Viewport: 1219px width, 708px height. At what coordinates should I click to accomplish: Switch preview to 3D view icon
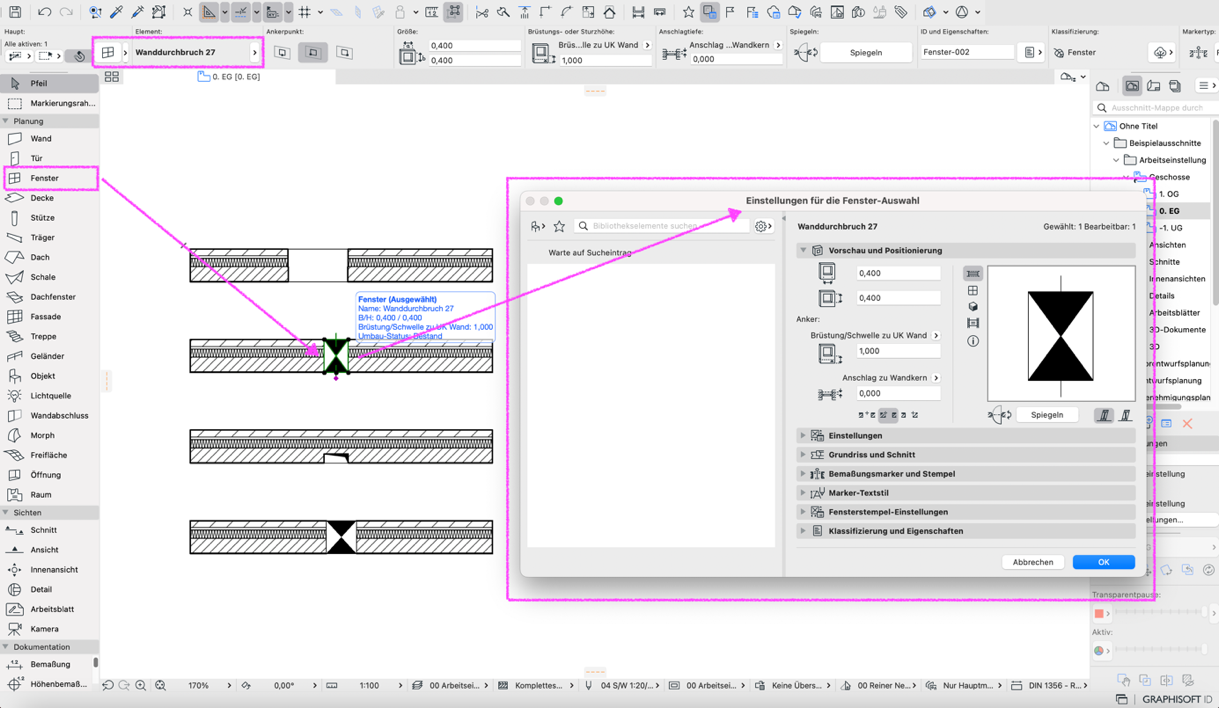[973, 307]
